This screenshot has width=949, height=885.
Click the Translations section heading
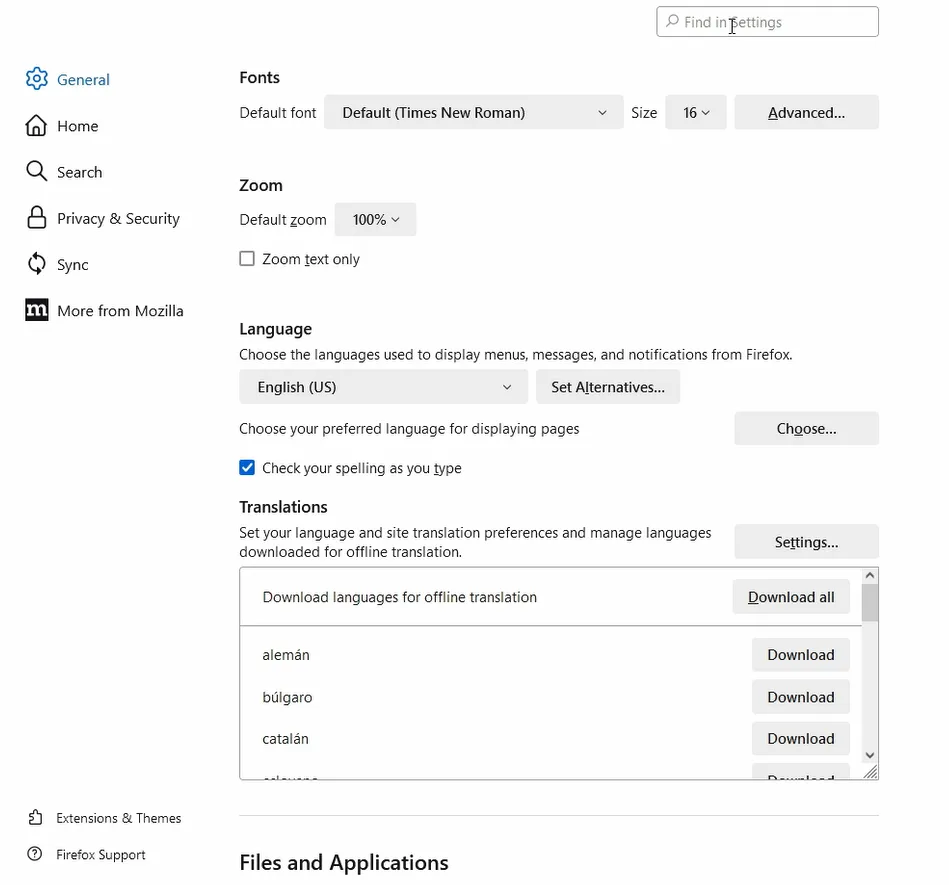pos(283,507)
